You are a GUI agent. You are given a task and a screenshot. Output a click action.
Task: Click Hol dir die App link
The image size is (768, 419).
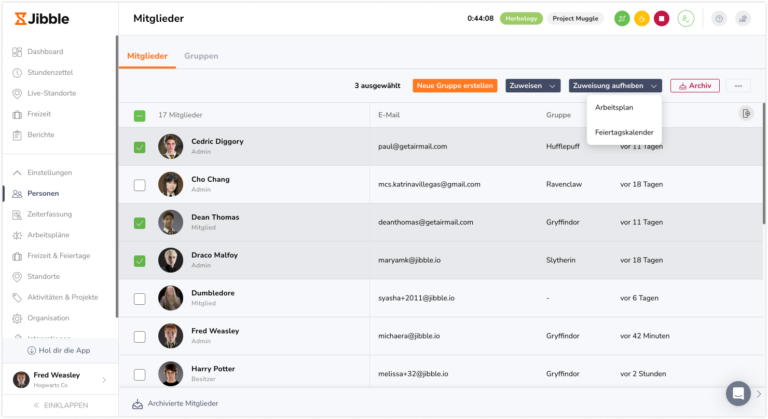tap(59, 350)
